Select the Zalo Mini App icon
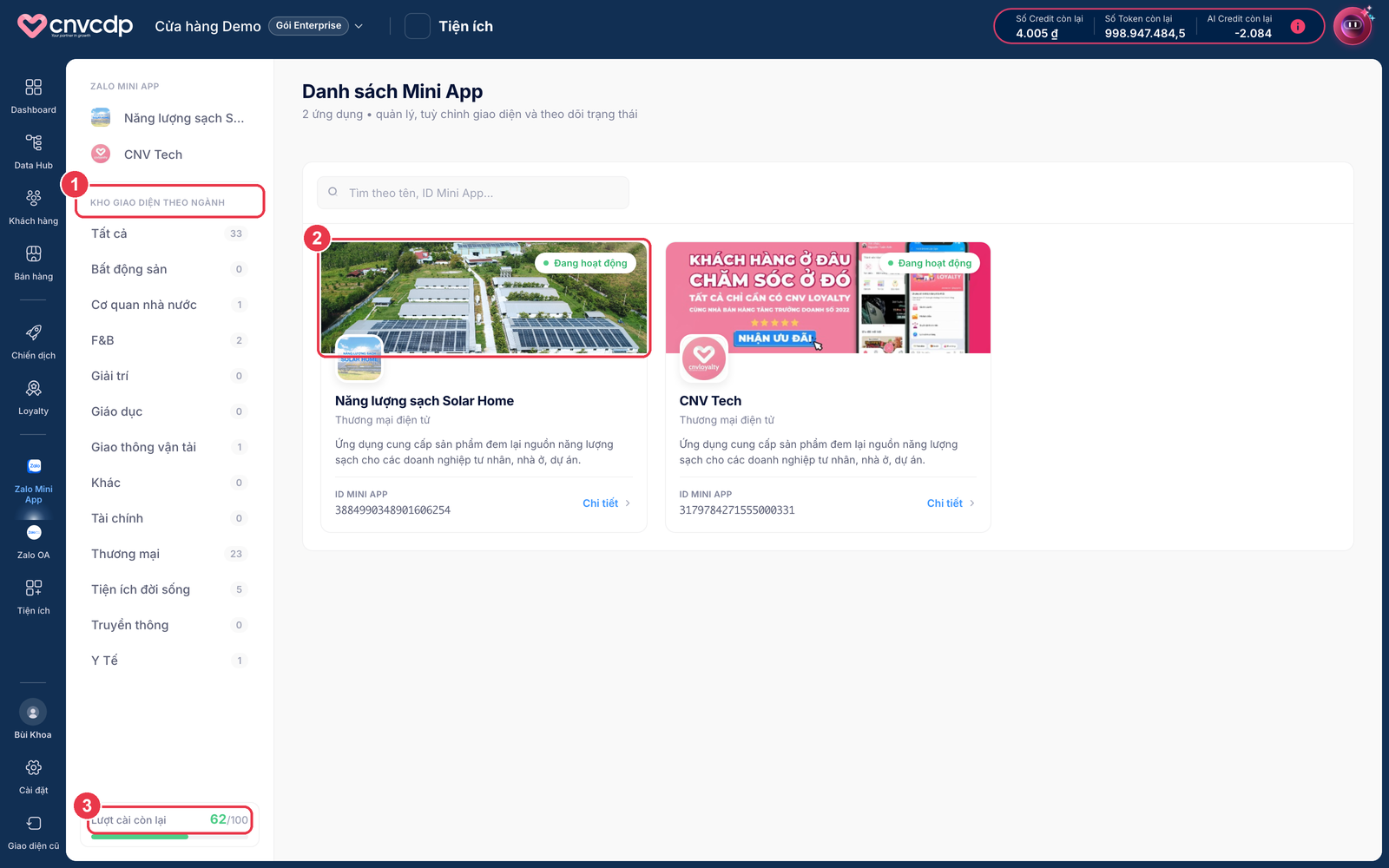Screen dimensions: 1389x868 [x=34, y=466]
